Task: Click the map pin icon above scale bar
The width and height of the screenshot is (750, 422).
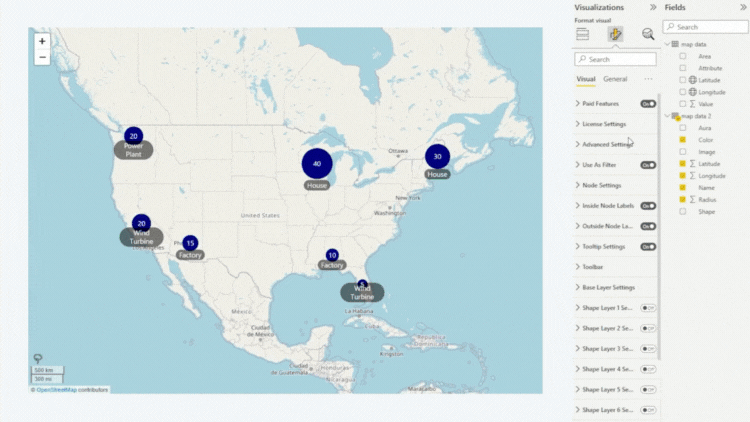Action: point(38,358)
